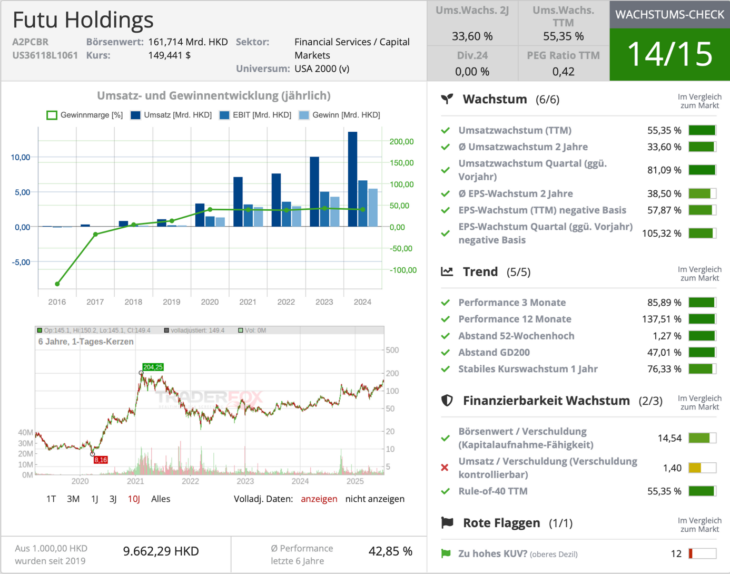Select the 1J chart timeframe
The height and width of the screenshot is (574, 730).
click(x=95, y=499)
